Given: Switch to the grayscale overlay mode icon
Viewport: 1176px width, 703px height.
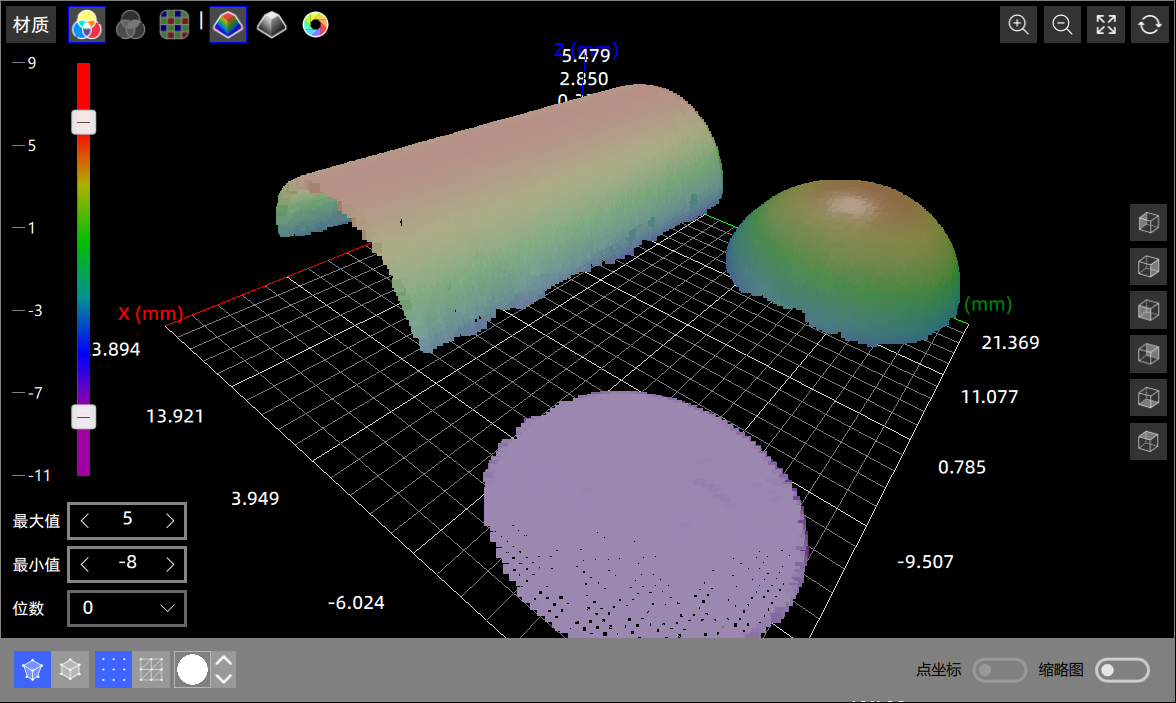Looking at the screenshot, I should (130, 25).
